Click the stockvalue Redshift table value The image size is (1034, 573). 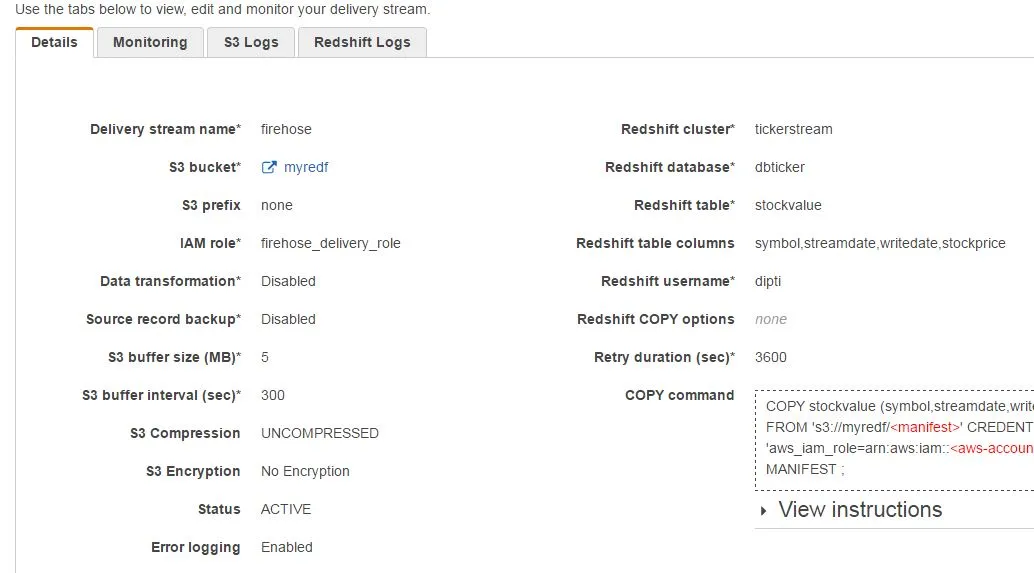tap(788, 205)
